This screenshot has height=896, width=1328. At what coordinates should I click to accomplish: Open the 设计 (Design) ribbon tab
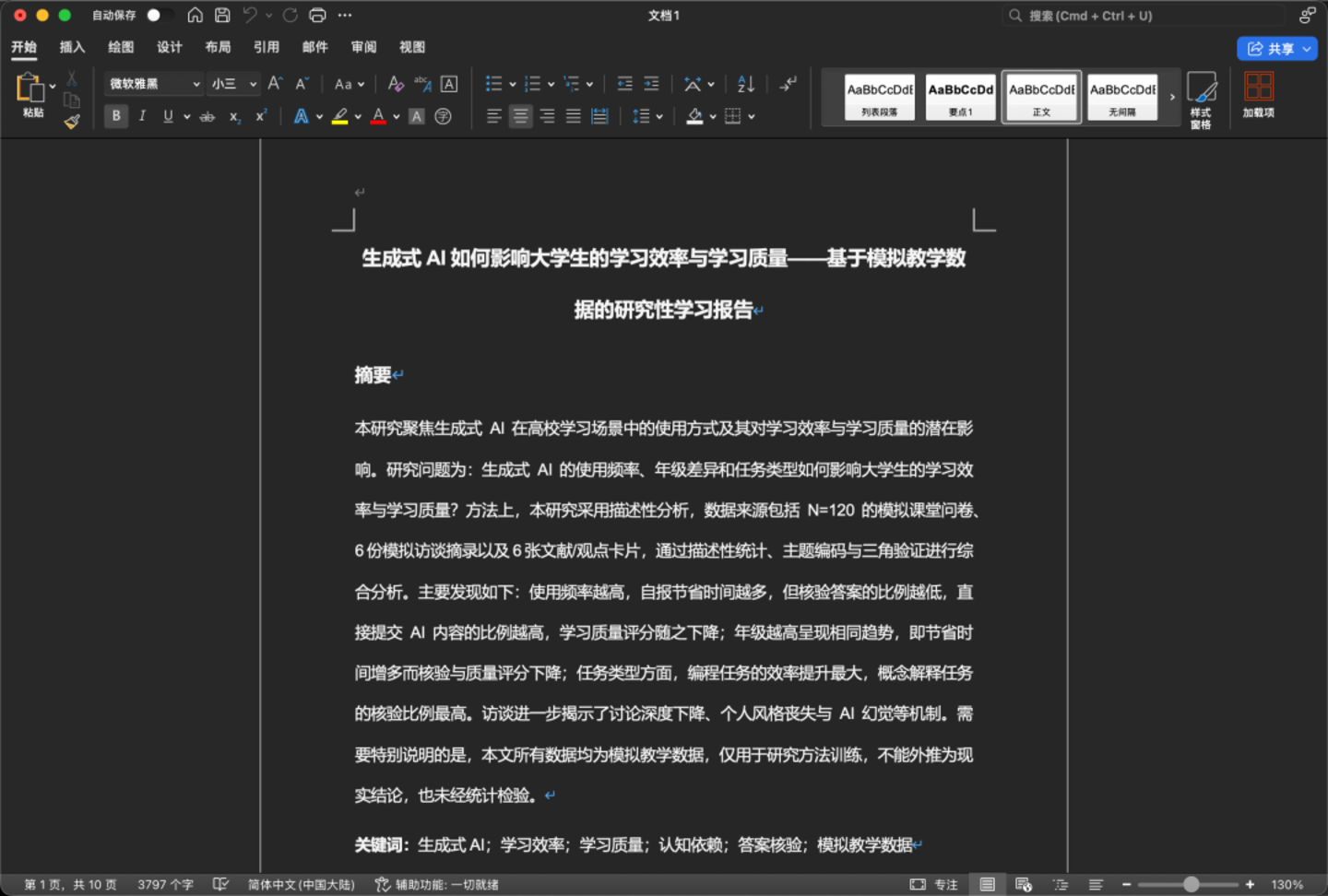(170, 47)
